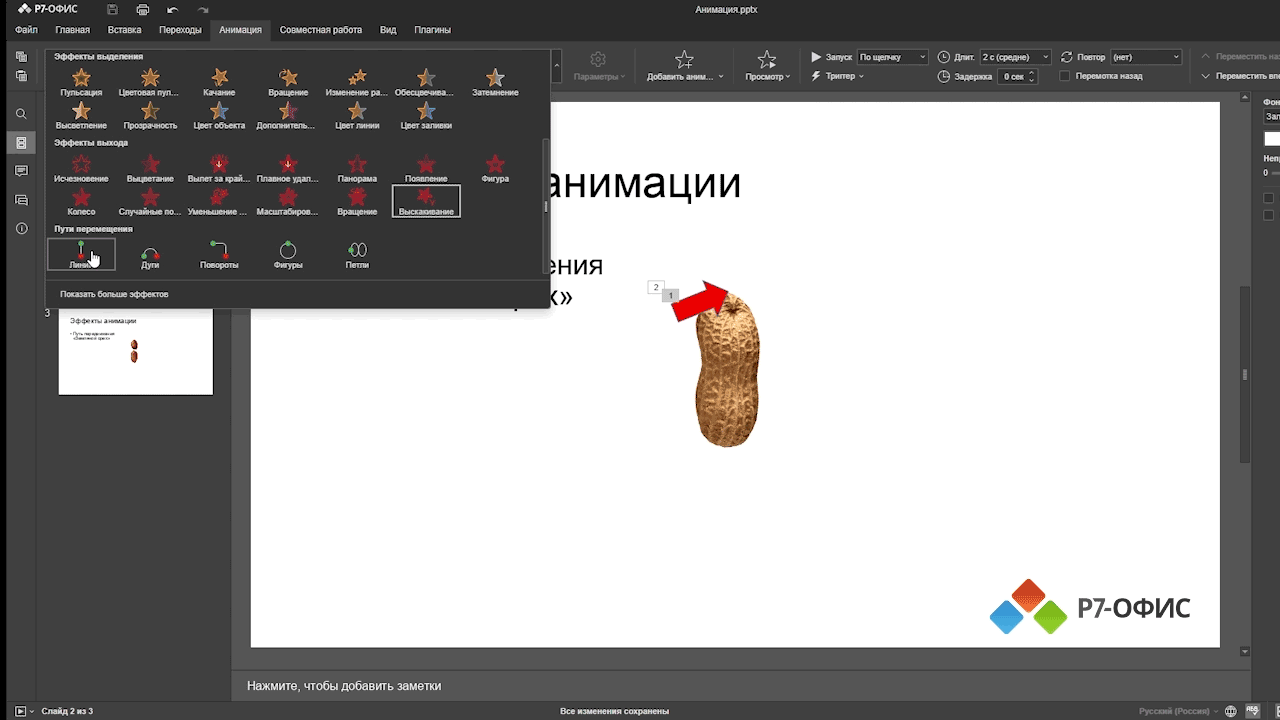Switch to the Главная tab
This screenshot has width=1280, height=720.
[72, 30]
